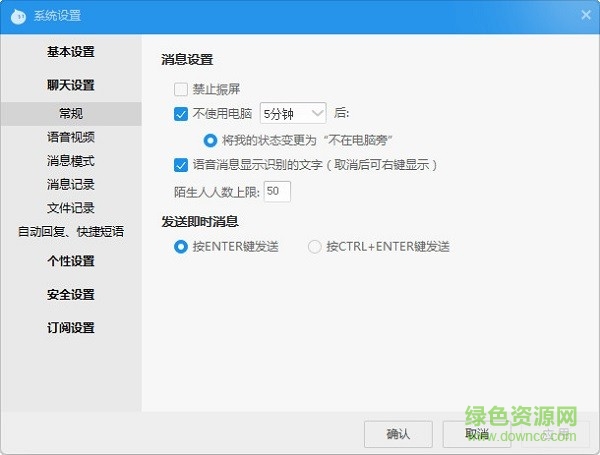600x455 pixels.
Task: Open 消息记录 settings page
Action: coord(70,185)
